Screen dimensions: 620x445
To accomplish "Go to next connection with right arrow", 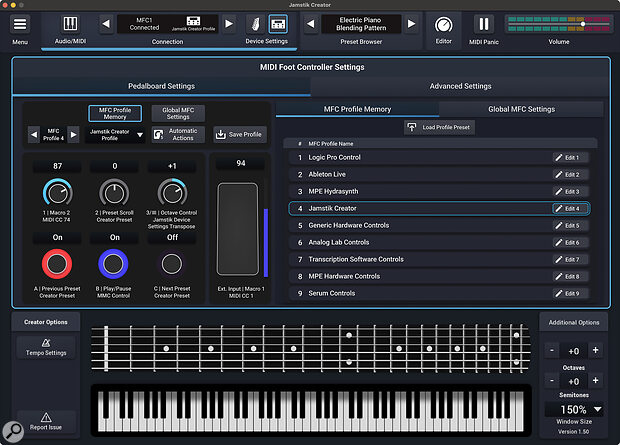I will pyautogui.click(x=229, y=24).
